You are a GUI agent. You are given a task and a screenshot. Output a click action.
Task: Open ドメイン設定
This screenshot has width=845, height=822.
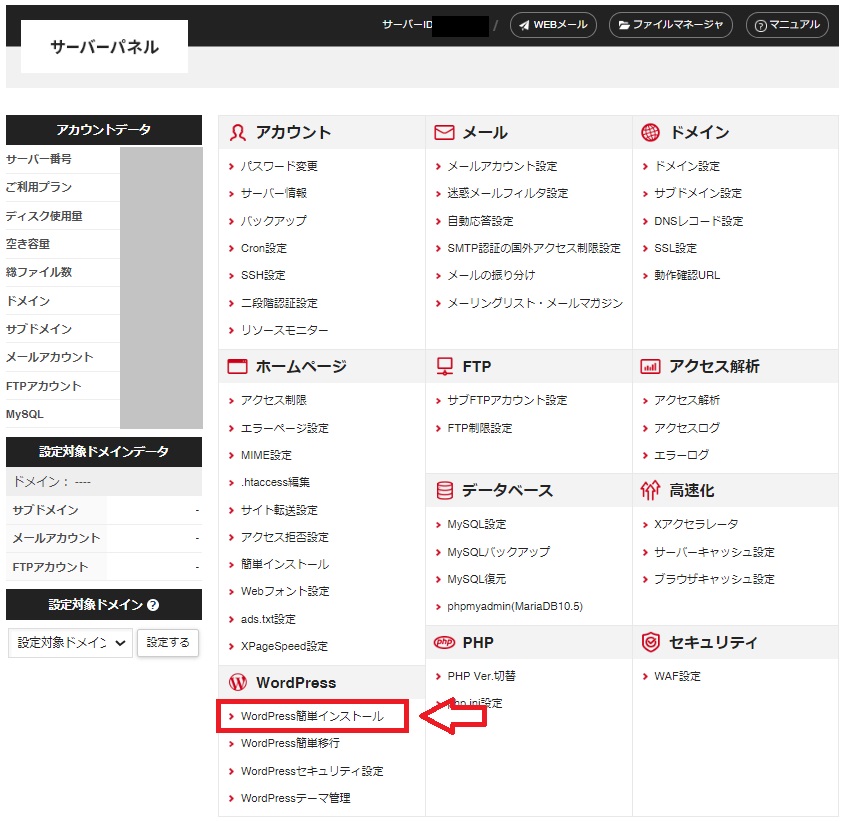pyautogui.click(x=687, y=166)
